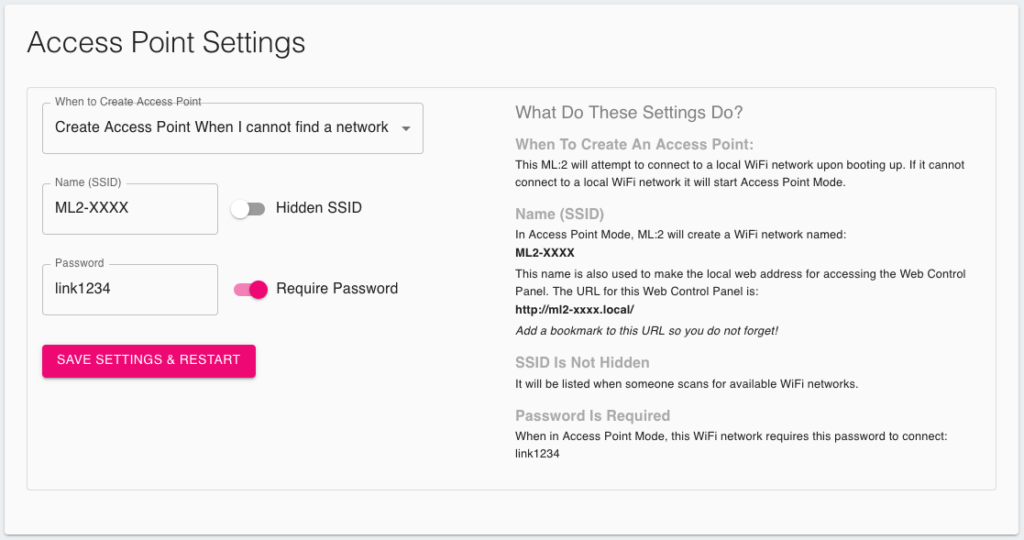
Task: Click the SSID Is Not Hidden heading
Action: pos(582,362)
